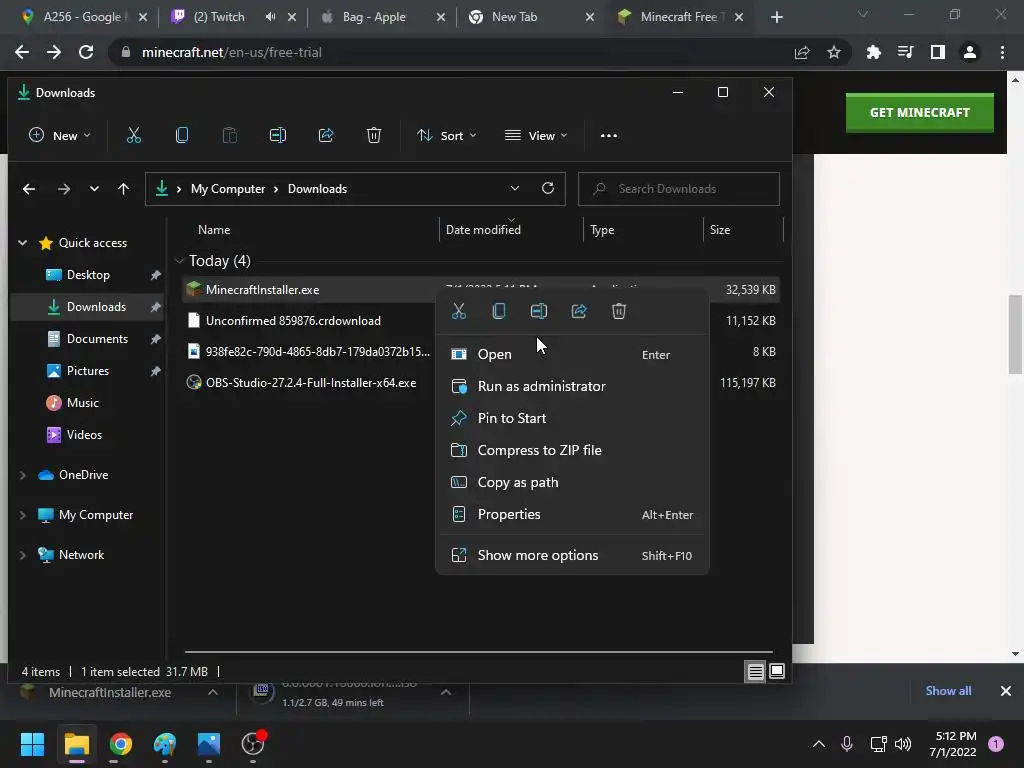
Task: Collapse the Quick access tree
Action: pyautogui.click(x=23, y=243)
